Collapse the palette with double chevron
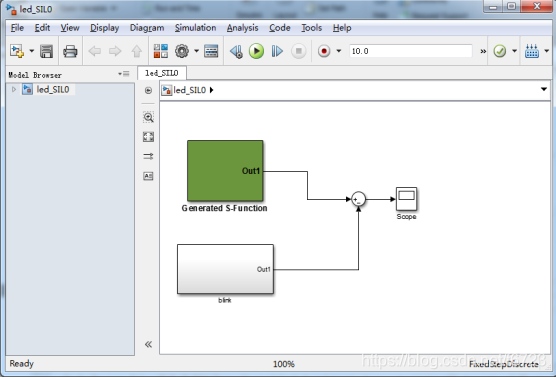Image resolution: width=556 pixels, height=379 pixels. (x=148, y=344)
